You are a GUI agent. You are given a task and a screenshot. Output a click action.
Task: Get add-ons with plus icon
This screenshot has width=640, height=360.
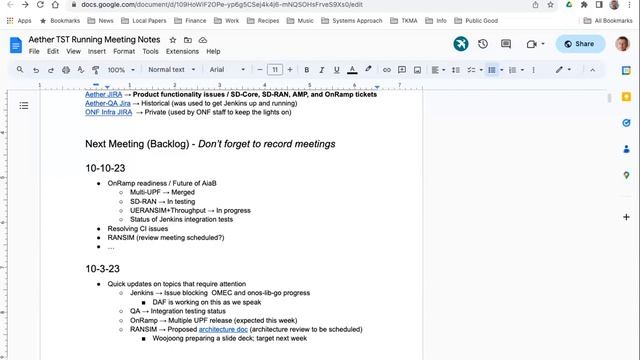[626, 217]
